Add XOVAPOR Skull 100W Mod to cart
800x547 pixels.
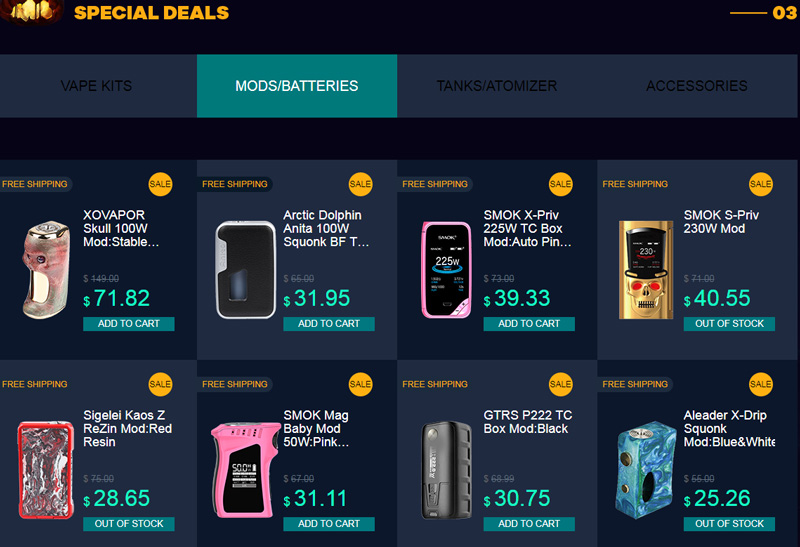[129, 324]
